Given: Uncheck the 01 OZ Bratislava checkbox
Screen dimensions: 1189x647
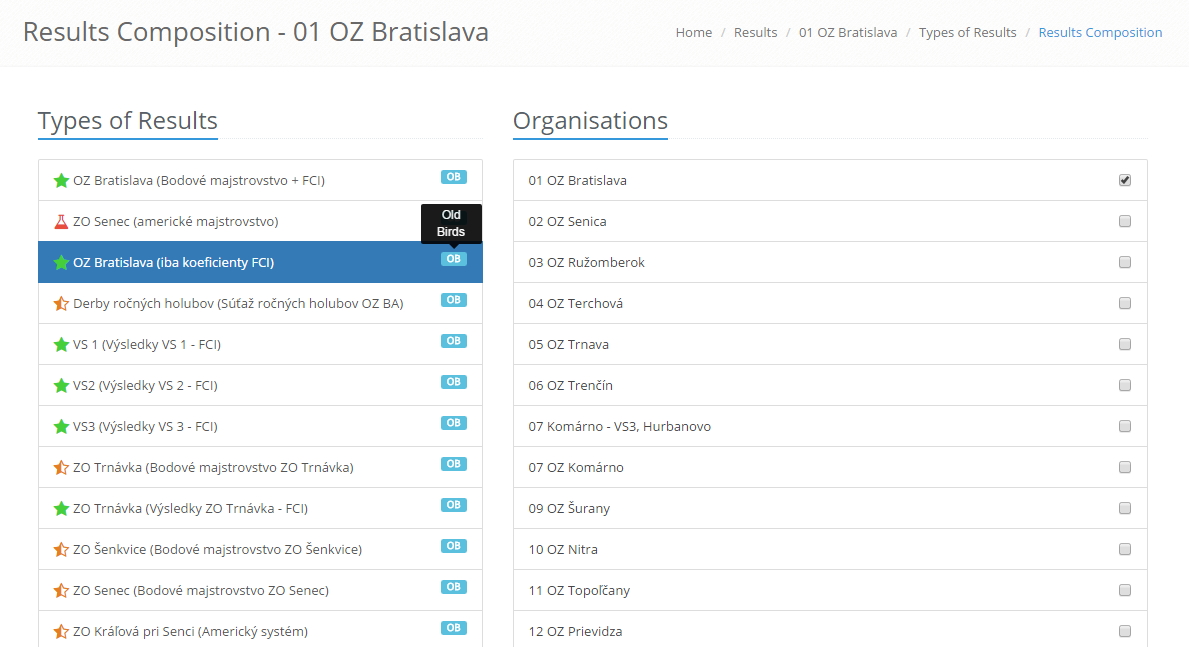Looking at the screenshot, I should point(1125,181).
